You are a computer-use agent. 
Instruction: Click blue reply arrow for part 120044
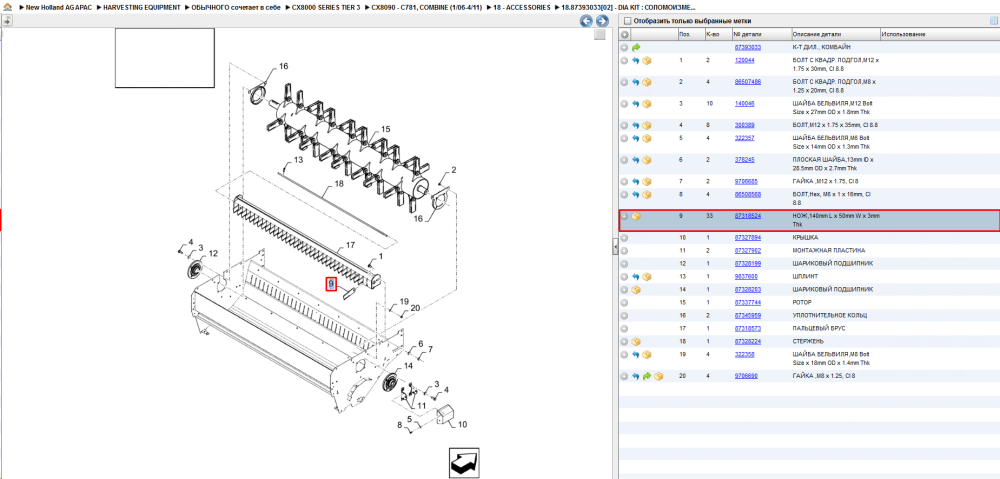point(636,61)
